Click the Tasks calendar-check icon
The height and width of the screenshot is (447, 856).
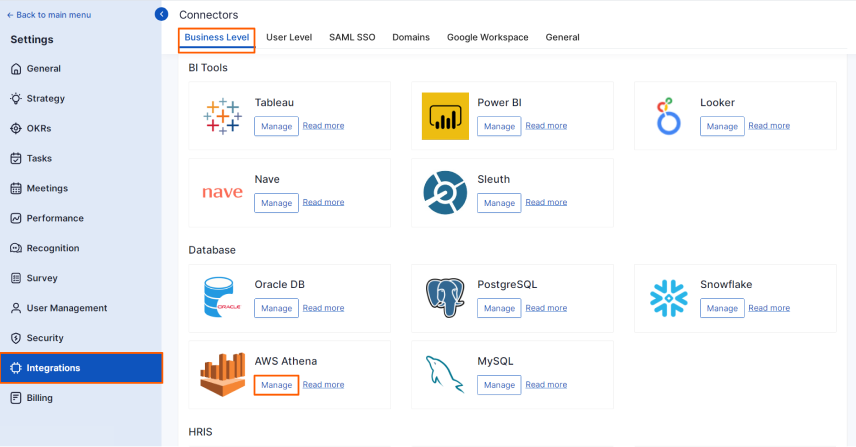tap(16, 159)
